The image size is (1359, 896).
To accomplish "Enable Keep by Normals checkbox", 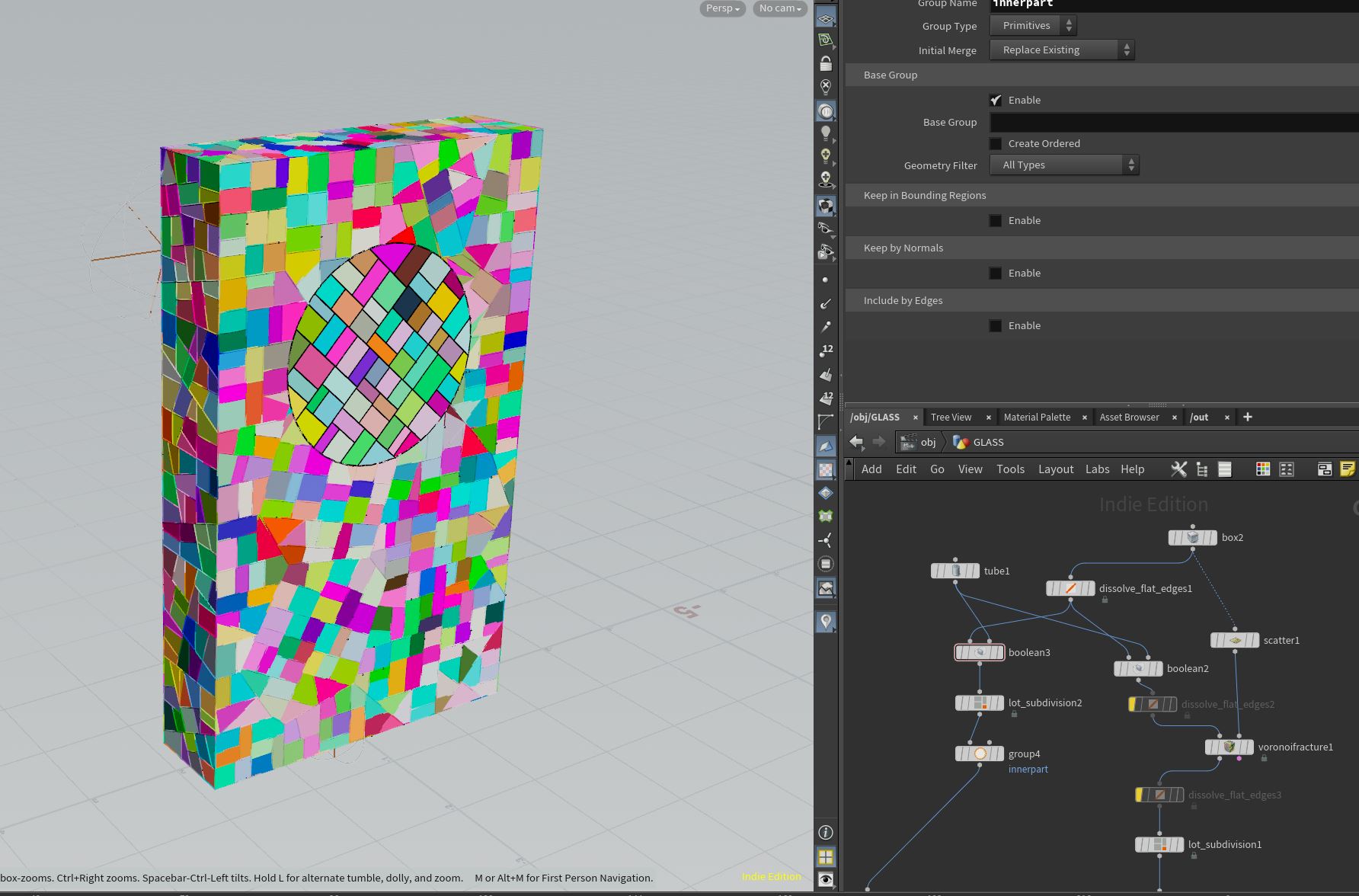I will click(x=996, y=273).
